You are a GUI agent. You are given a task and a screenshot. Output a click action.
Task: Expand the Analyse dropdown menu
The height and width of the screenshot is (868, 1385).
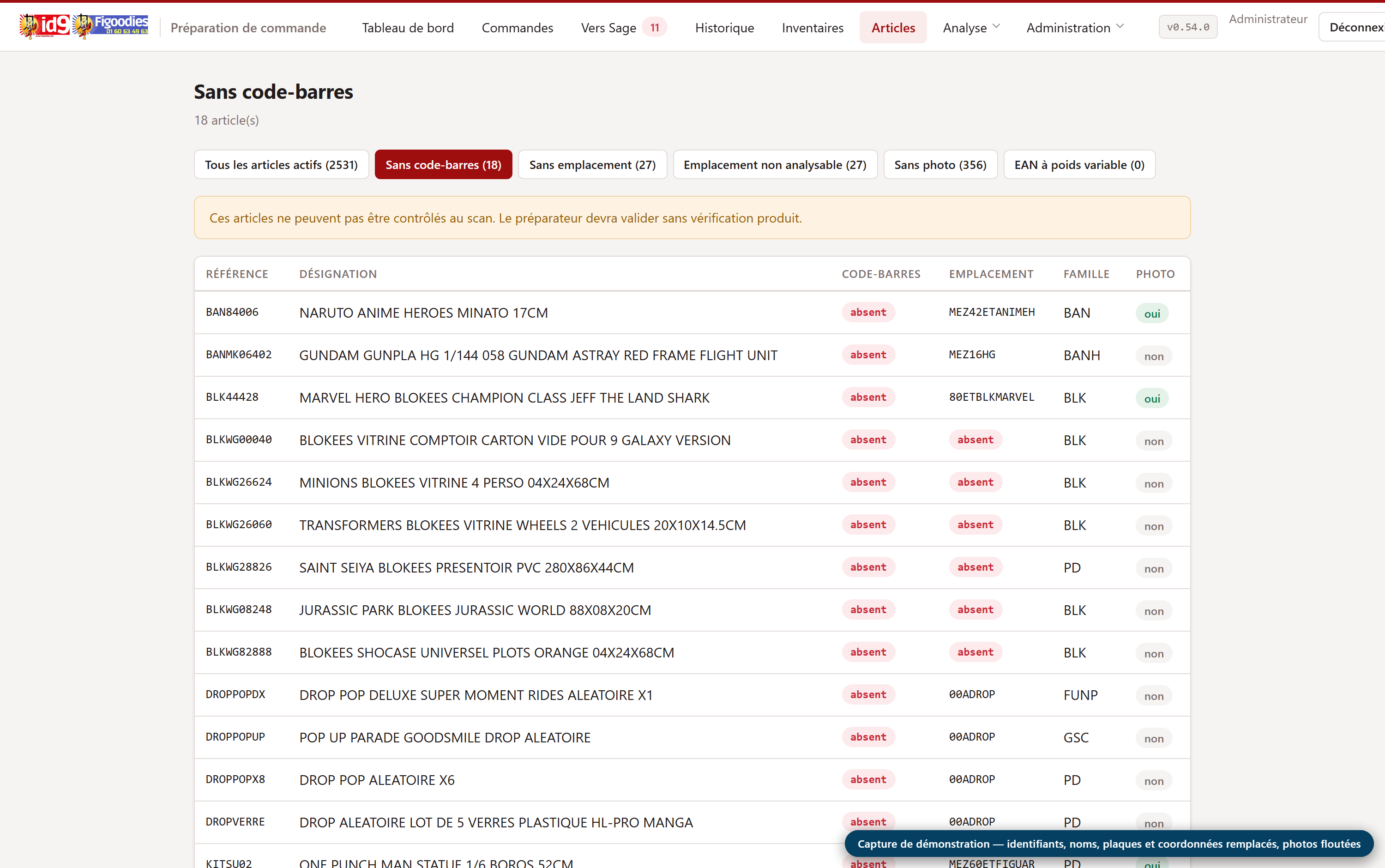coord(971,28)
